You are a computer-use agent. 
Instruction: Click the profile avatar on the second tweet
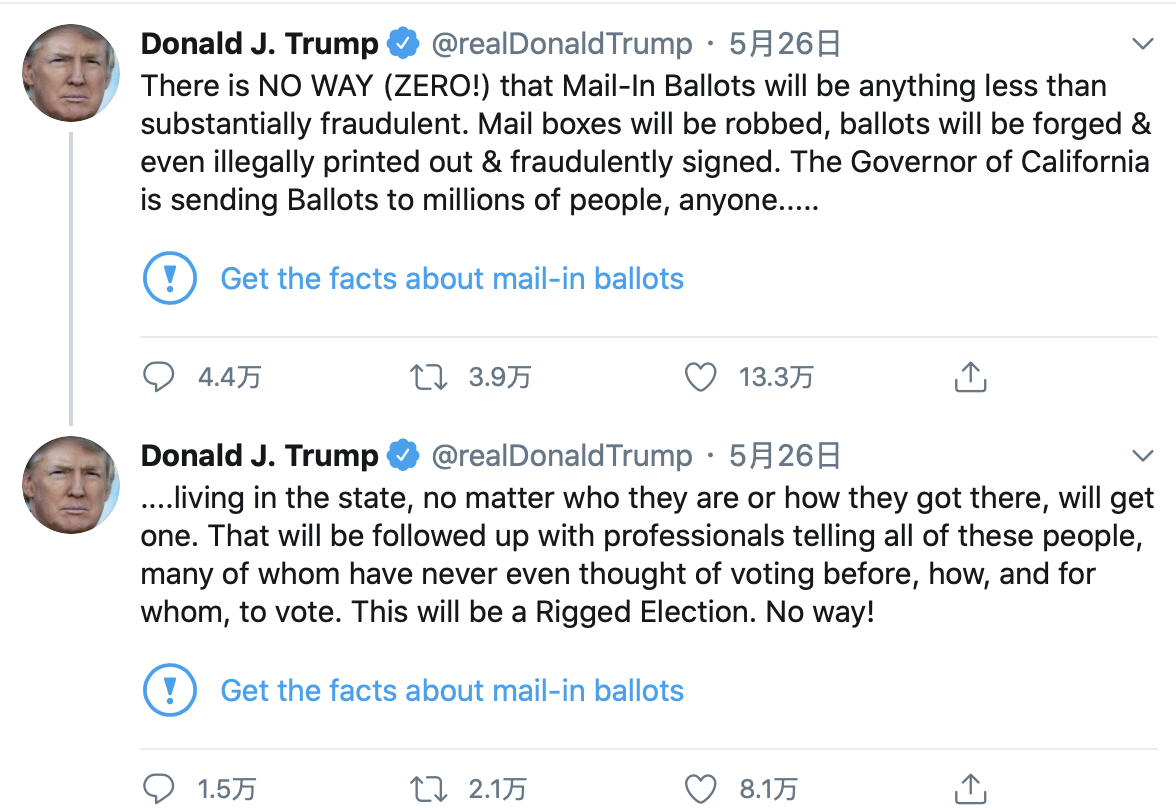[71, 484]
